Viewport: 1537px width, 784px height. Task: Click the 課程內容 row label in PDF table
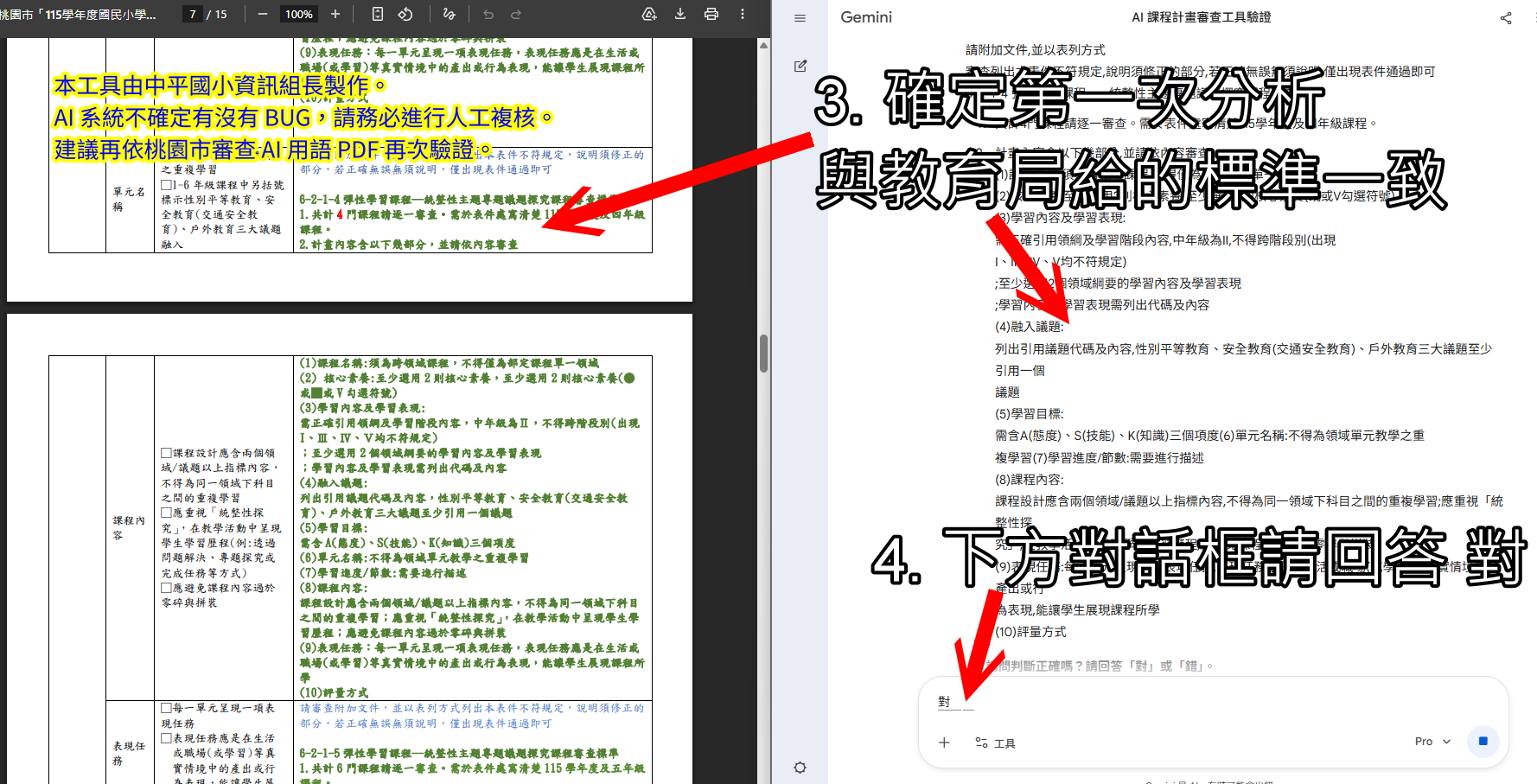129,527
